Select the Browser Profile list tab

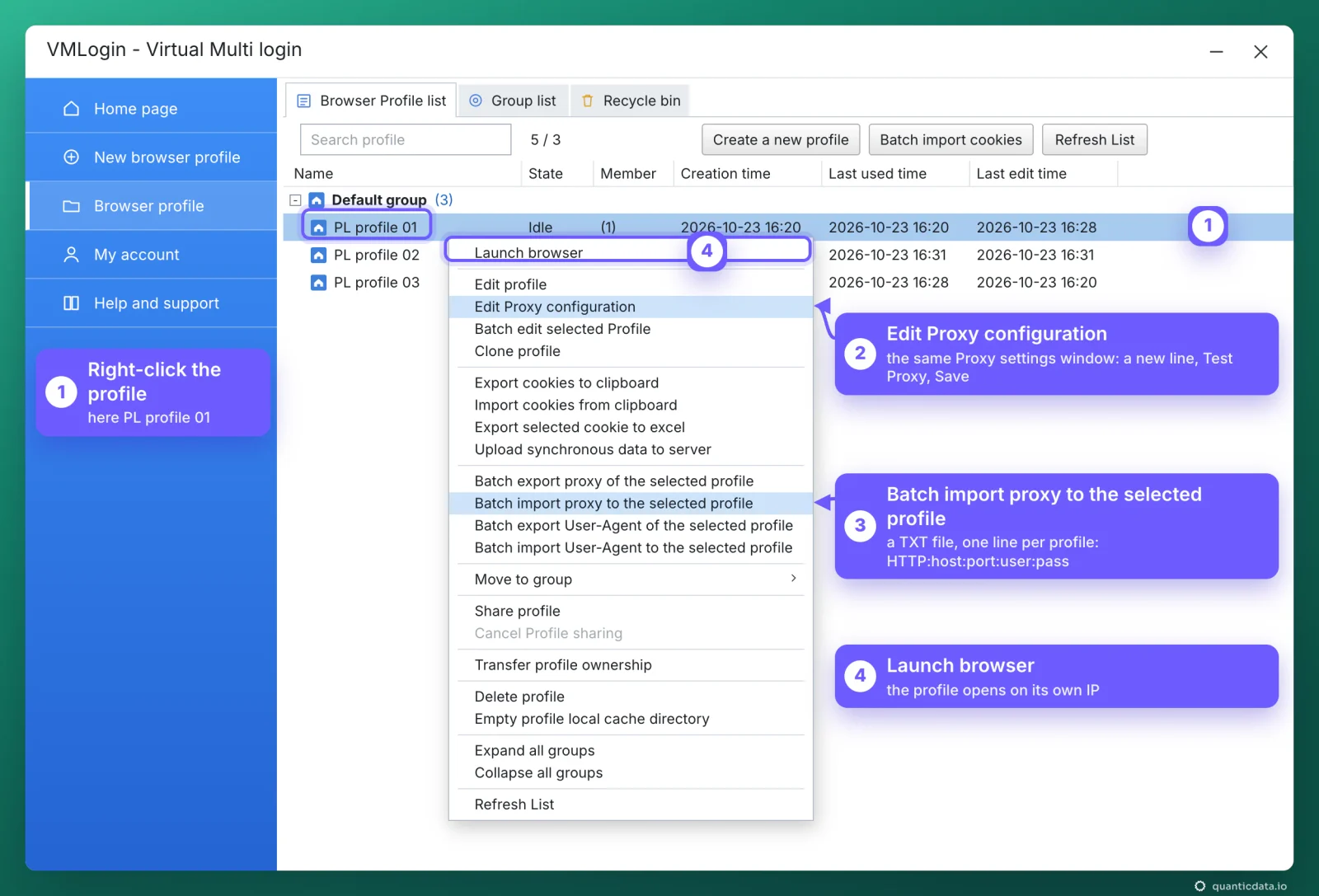click(371, 101)
